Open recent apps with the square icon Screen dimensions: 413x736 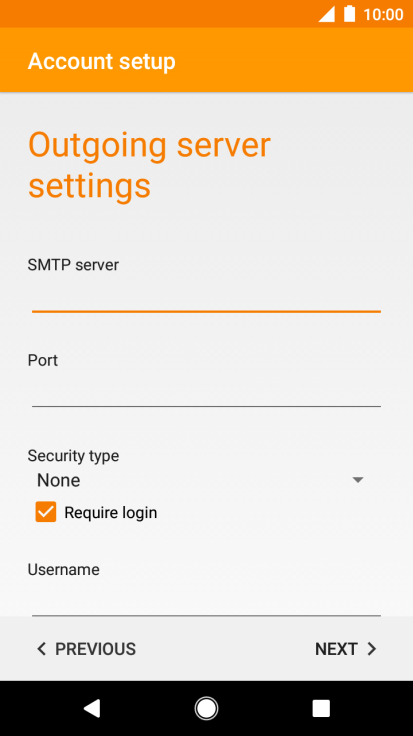321,708
